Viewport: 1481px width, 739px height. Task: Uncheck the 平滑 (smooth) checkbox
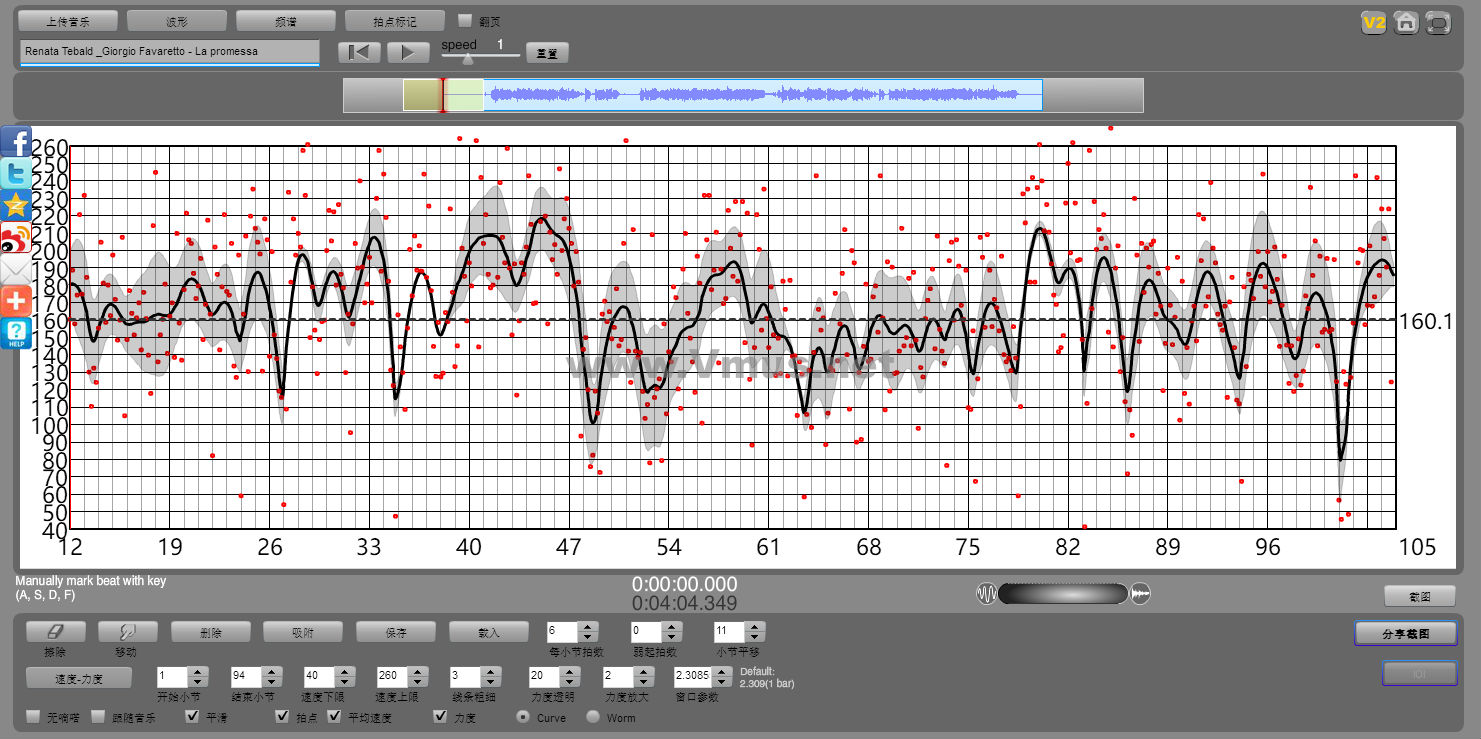[x=193, y=717]
